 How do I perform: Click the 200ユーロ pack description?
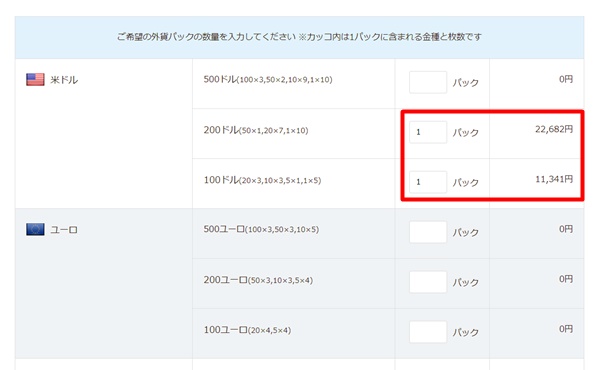coord(258,280)
